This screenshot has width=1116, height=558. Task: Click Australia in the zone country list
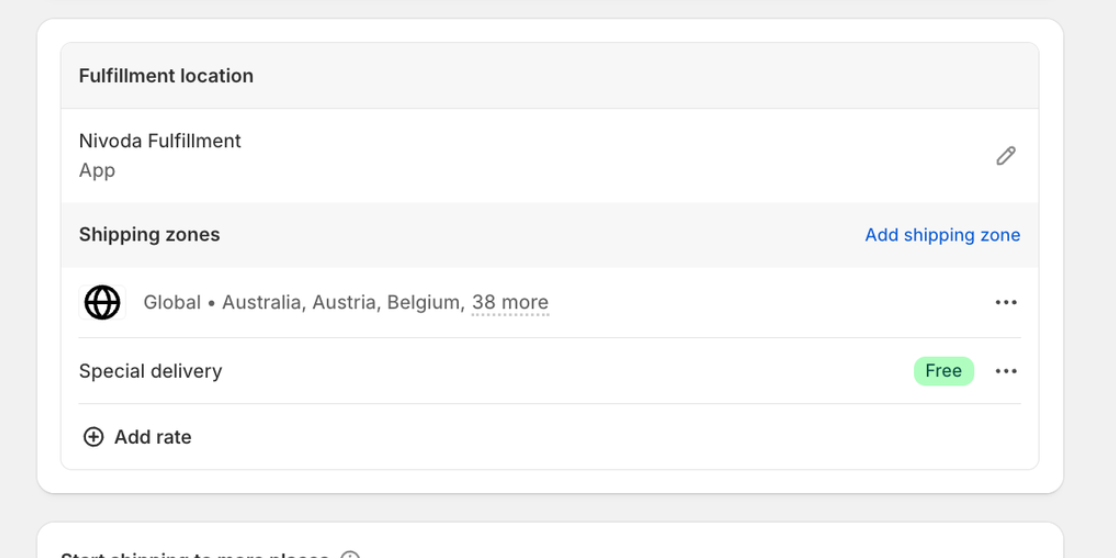(264, 302)
